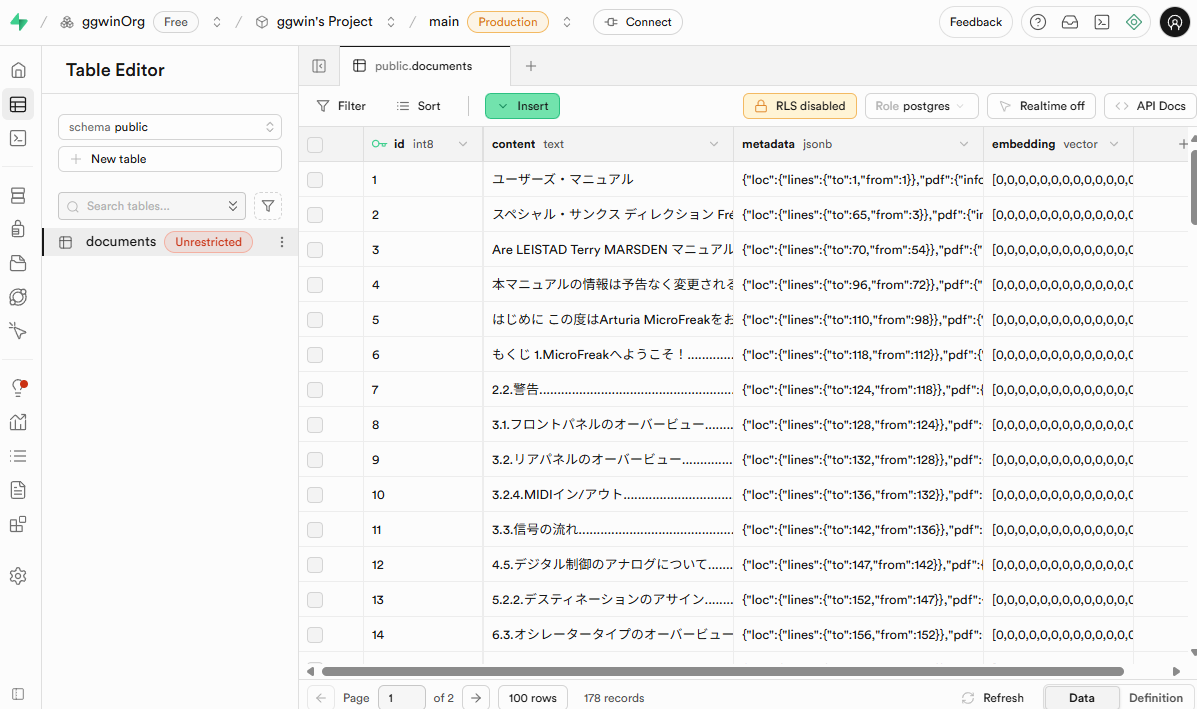Viewport: 1197px width, 709px height.
Task: Check the row with id 7
Action: click(x=315, y=390)
